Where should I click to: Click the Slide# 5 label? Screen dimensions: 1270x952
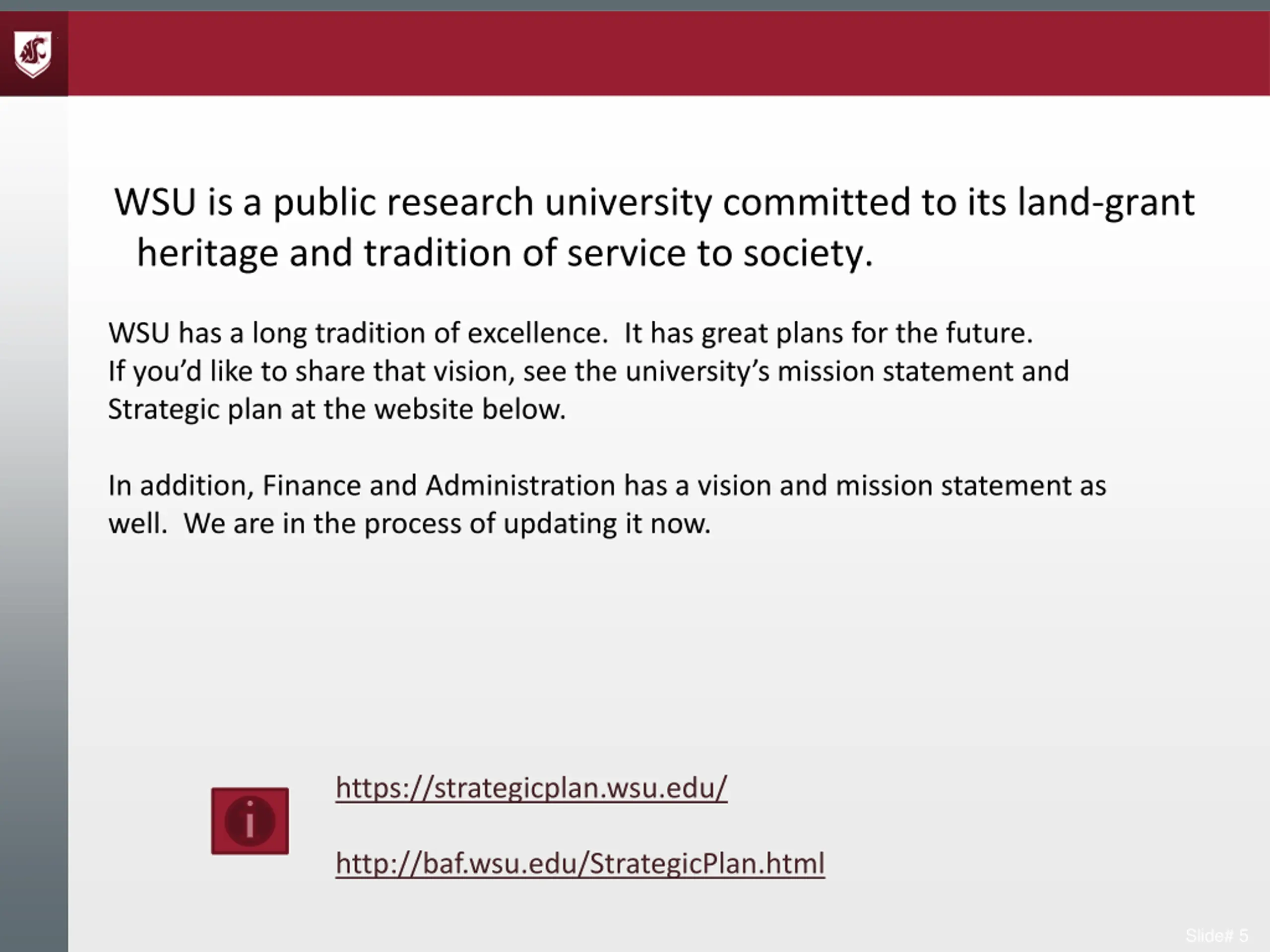point(1216,936)
